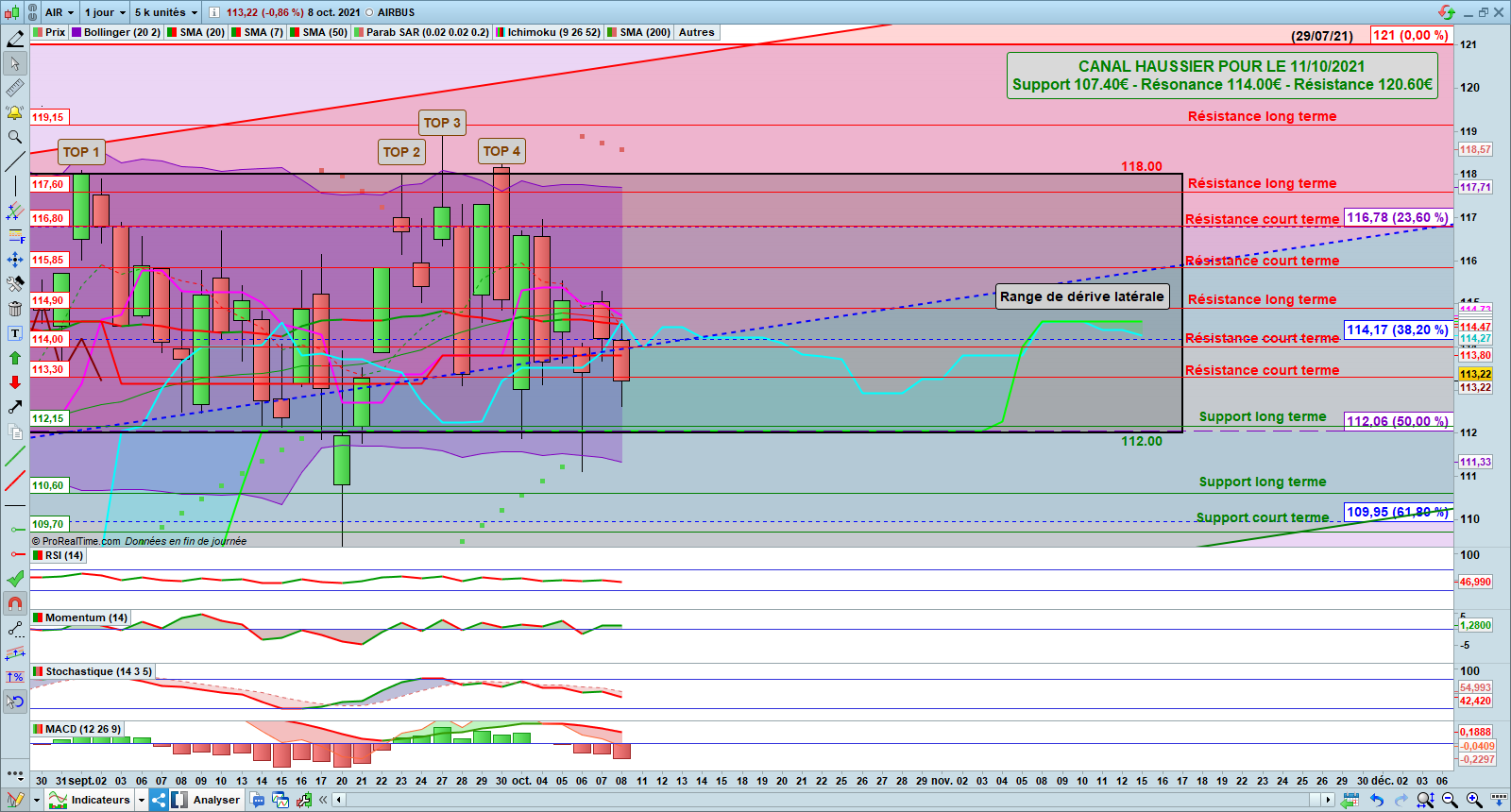
Task: Click the 'TOP 3' chart annotation
Action: [x=442, y=123]
